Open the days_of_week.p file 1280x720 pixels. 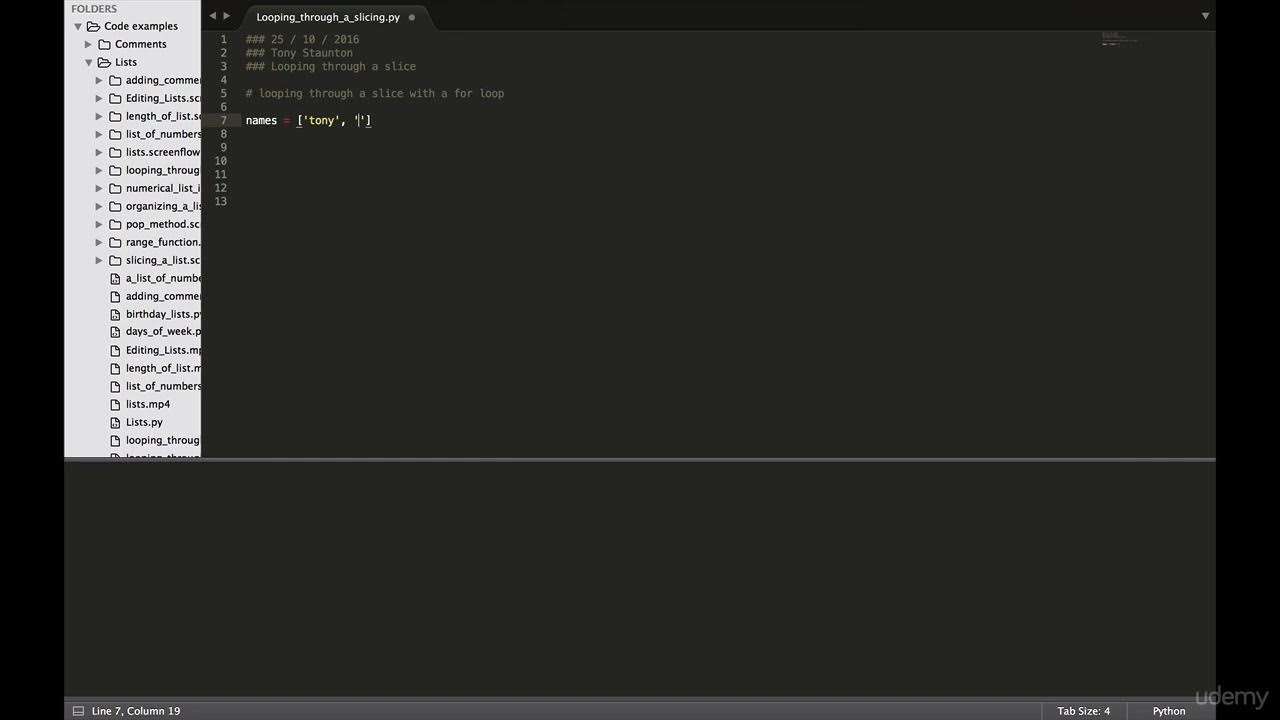[163, 332]
